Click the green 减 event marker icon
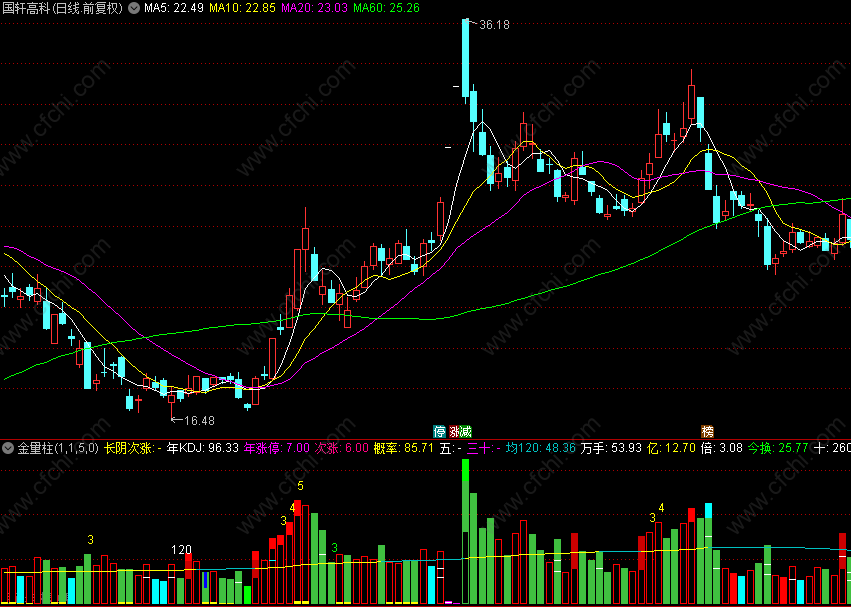Screen dimensions: 851x607 tap(466, 432)
